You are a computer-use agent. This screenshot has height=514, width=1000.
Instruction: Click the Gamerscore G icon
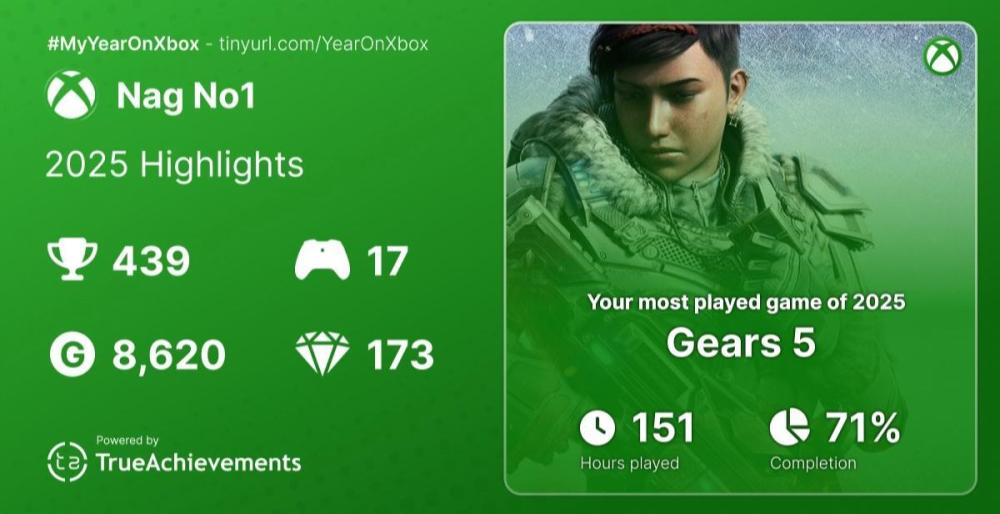[72, 354]
